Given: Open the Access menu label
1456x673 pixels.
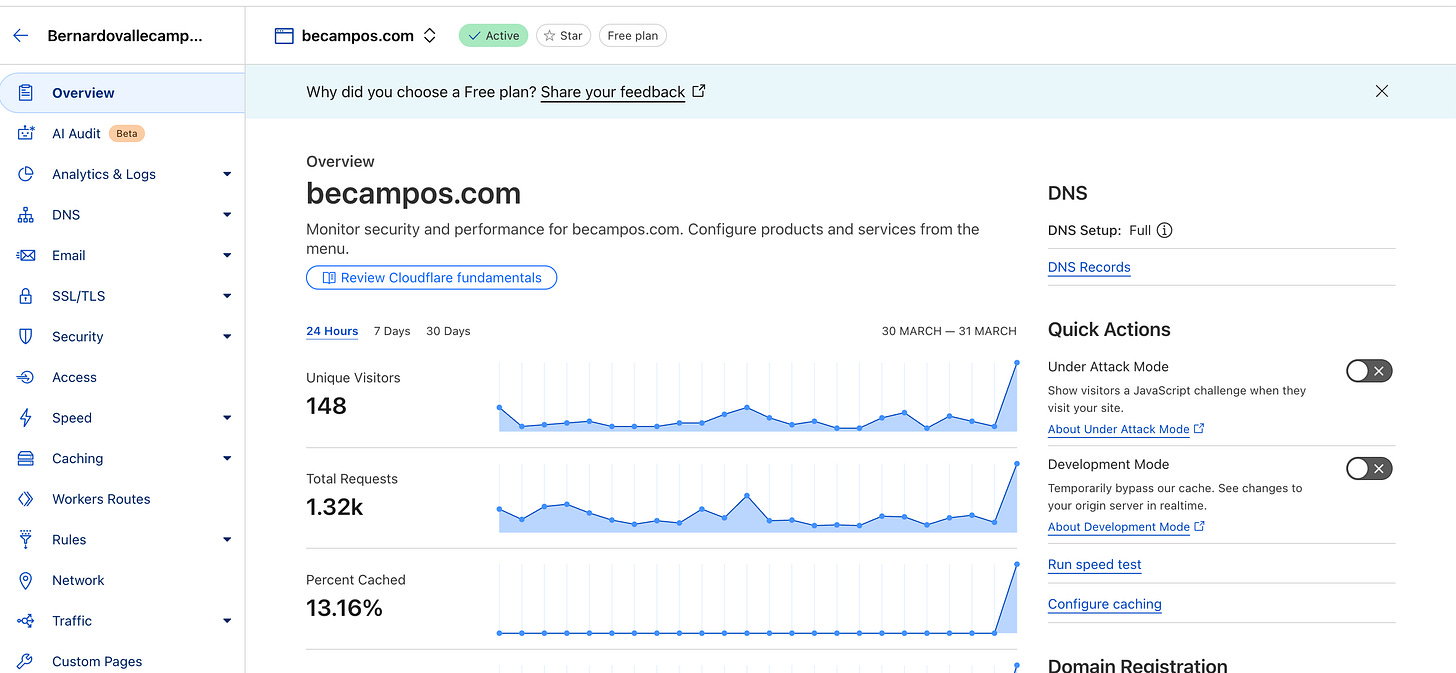Looking at the screenshot, I should (x=74, y=377).
